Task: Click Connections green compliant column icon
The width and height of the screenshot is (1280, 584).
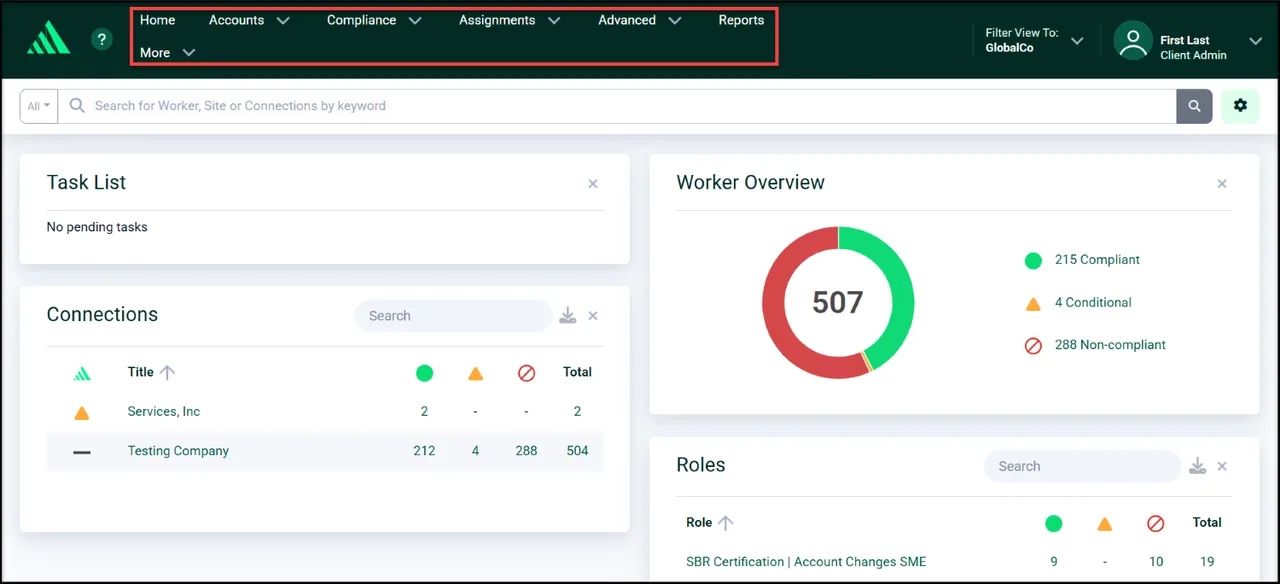Action: coord(424,373)
